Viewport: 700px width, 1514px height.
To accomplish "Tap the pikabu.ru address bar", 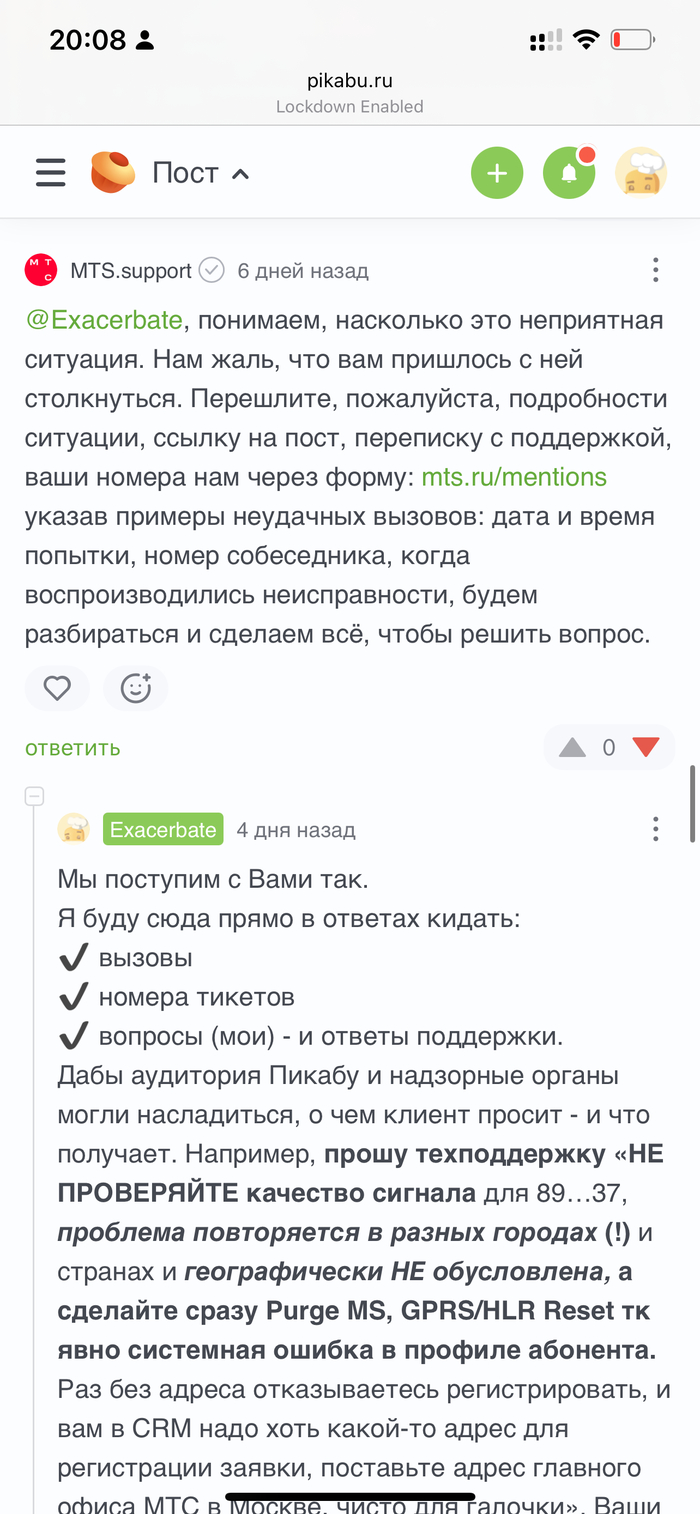I will pos(350,82).
